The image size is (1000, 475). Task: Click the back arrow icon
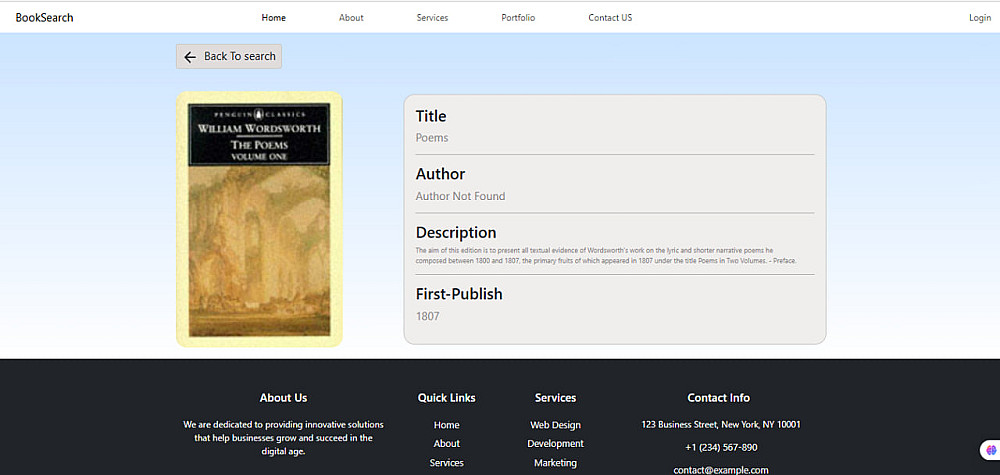[190, 57]
